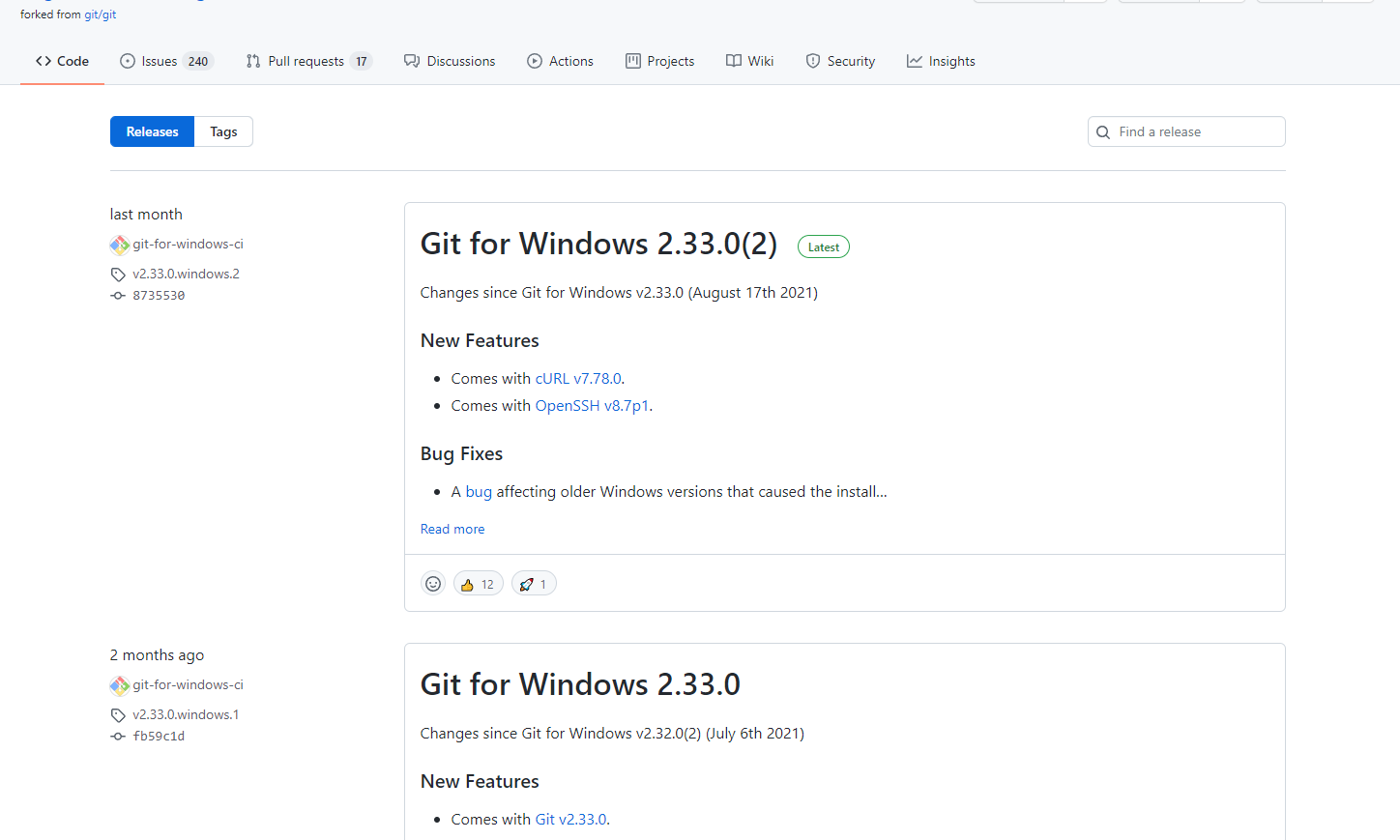Open the Git for Windows 2.33.0(2) release title
Screen dimensions: 1400x840
point(598,244)
